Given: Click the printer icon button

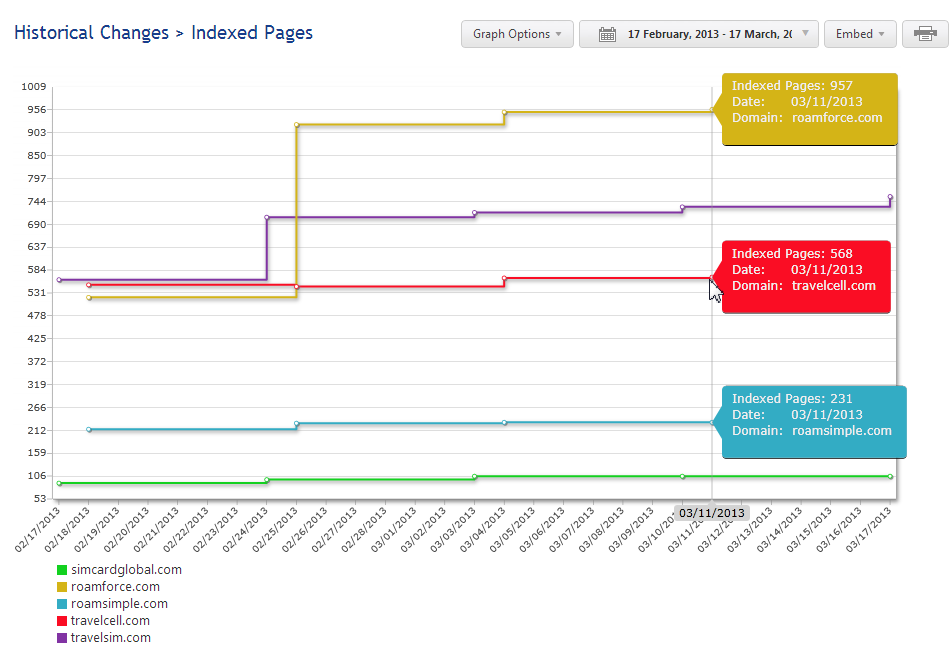Looking at the screenshot, I should coord(924,34).
